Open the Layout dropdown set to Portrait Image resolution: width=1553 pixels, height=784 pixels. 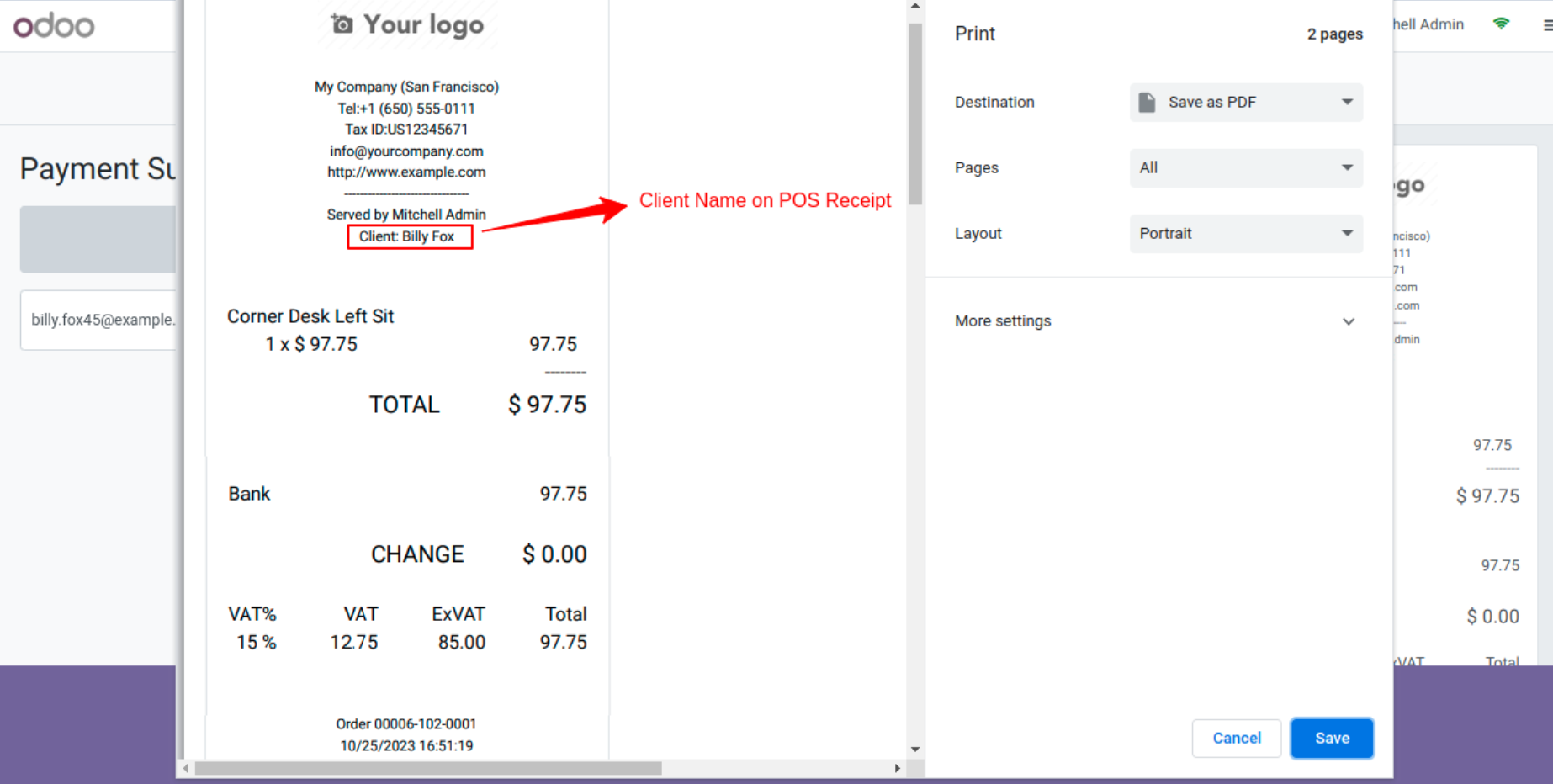pos(1246,234)
